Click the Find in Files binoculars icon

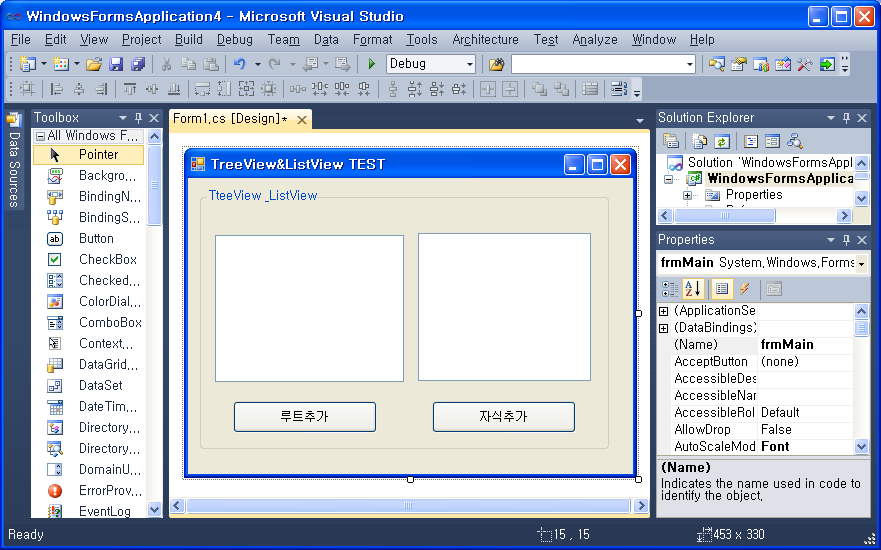click(496, 64)
